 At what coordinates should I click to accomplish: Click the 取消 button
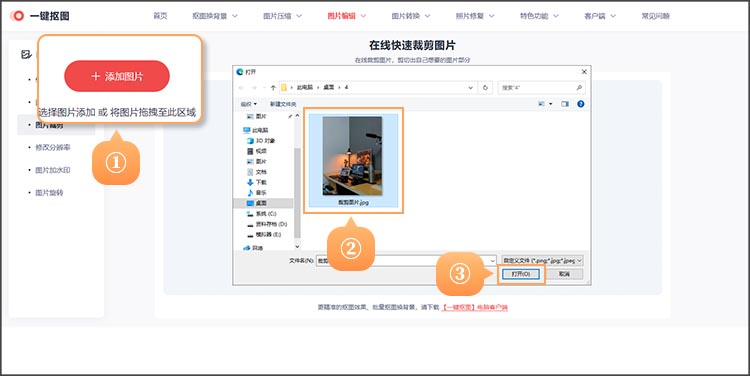[564, 274]
